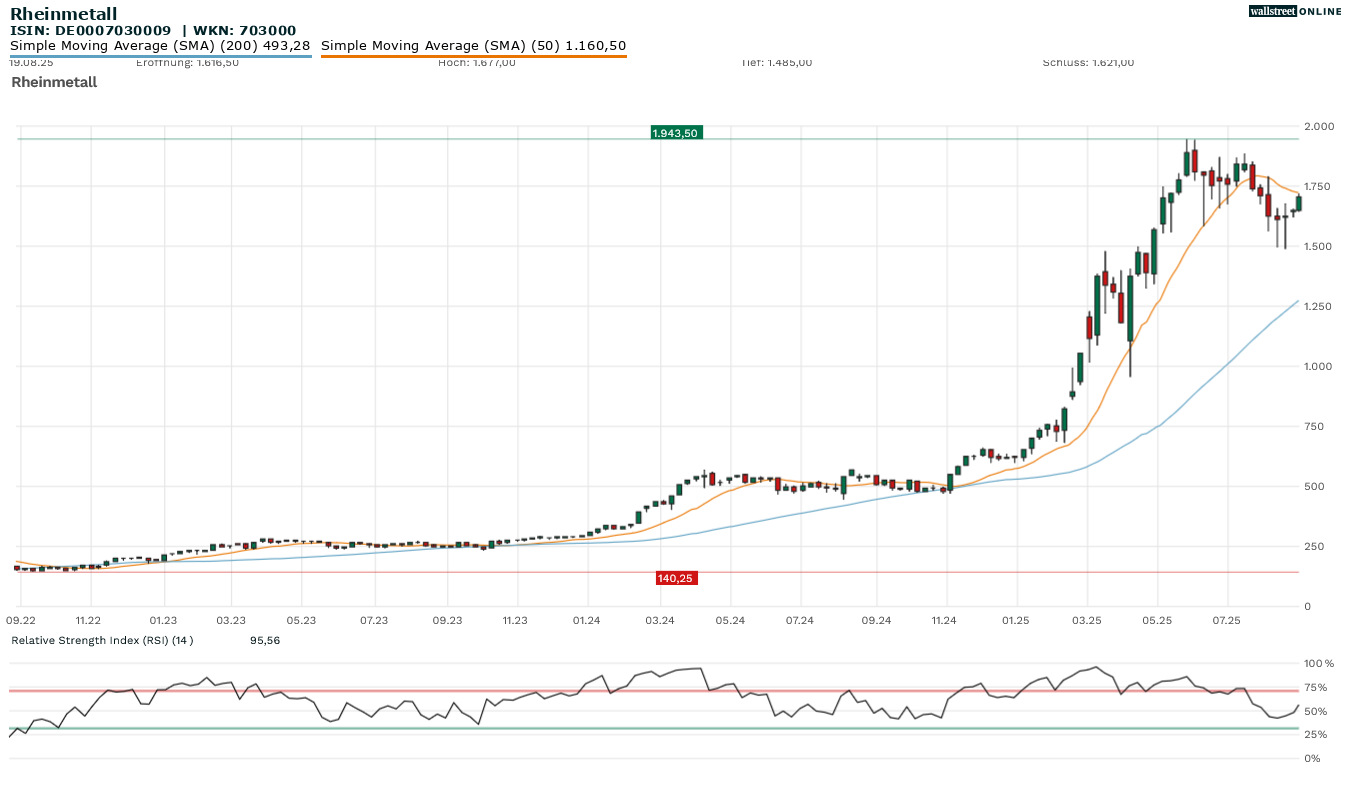Click the Relative Strength Index (RSI) (14) label
Image resolution: width=1349 pixels, height=786 pixels.
pos(102,640)
